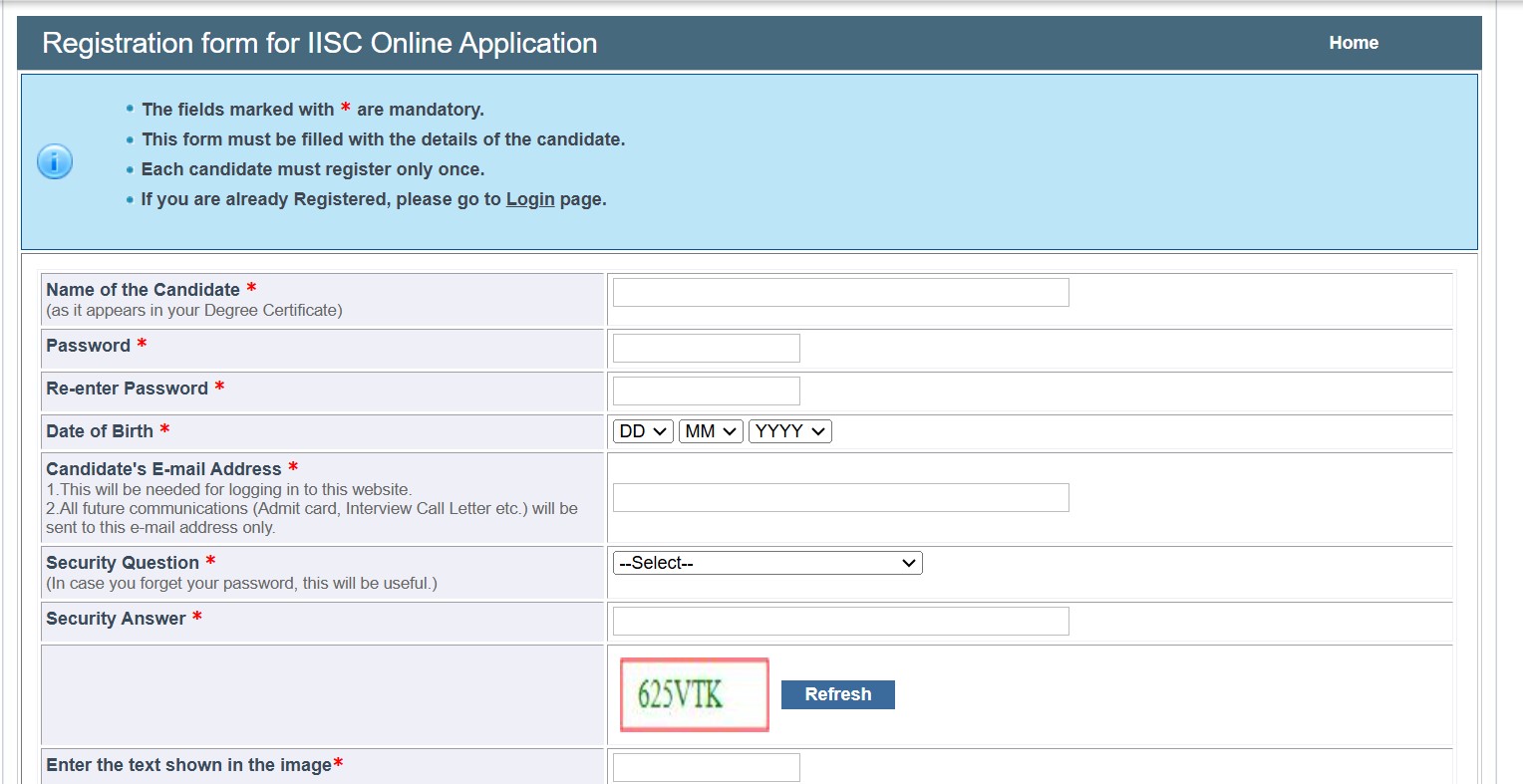Expand the DD day dropdown
Viewport: 1523px width, 784px height.
(643, 431)
